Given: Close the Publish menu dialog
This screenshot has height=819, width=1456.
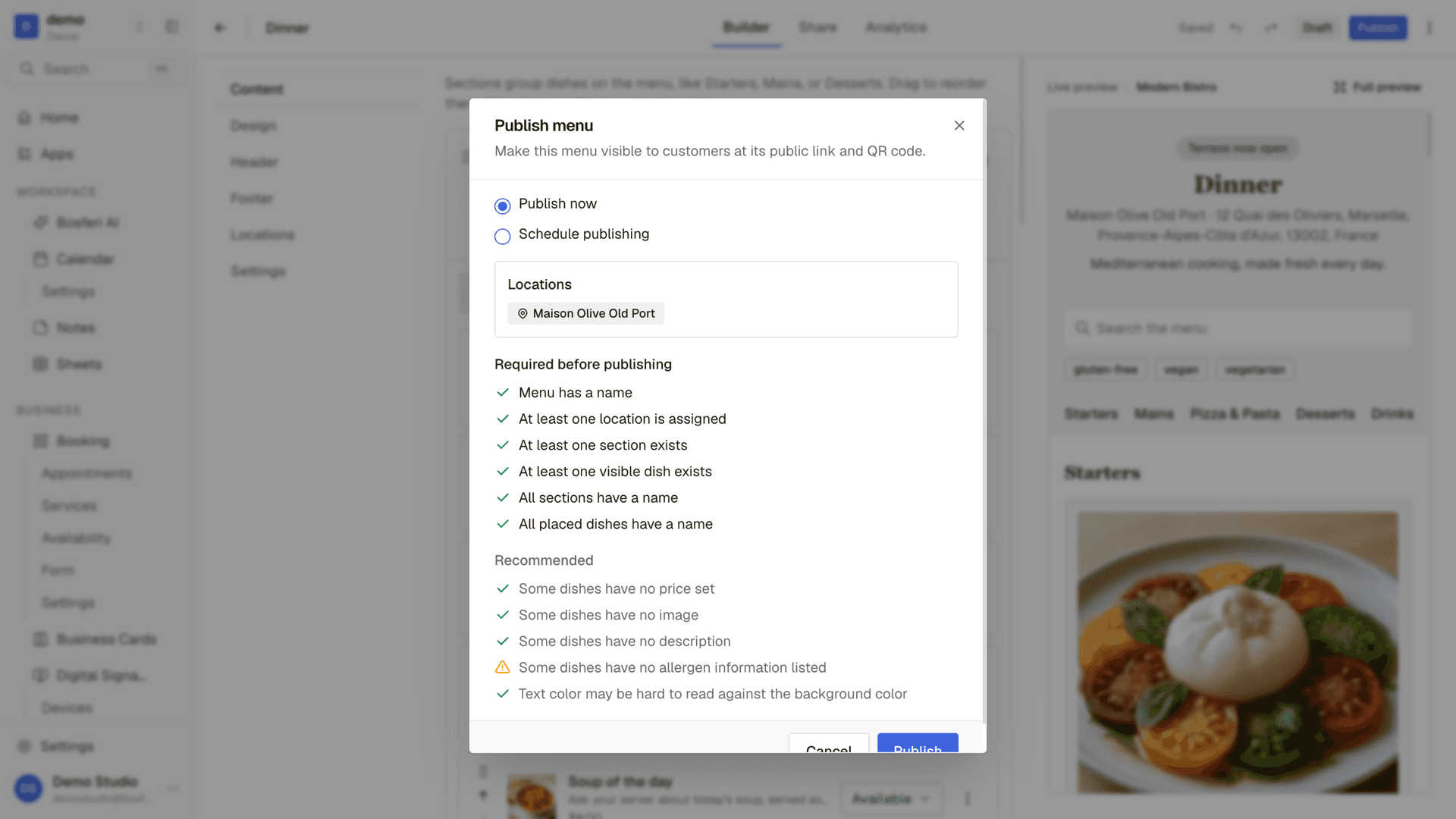Looking at the screenshot, I should coord(959,126).
